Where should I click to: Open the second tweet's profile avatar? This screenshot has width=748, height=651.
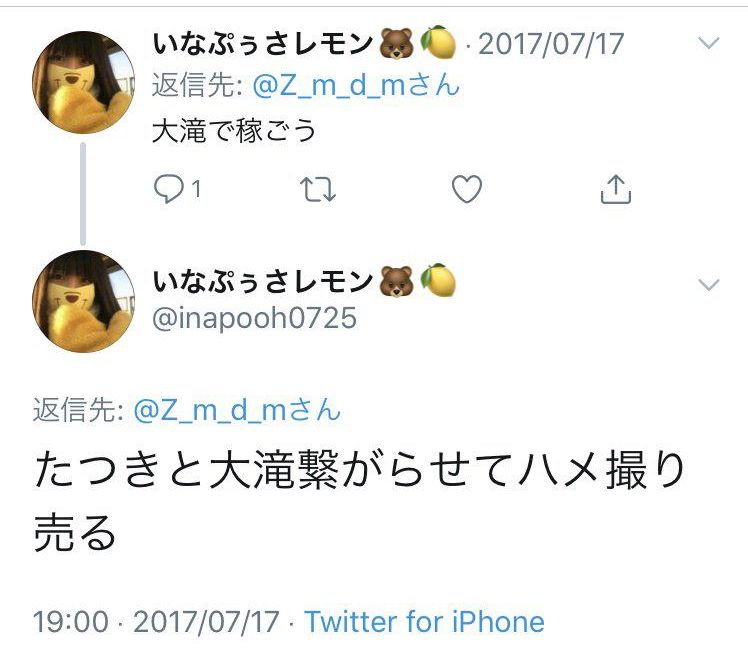[84, 301]
